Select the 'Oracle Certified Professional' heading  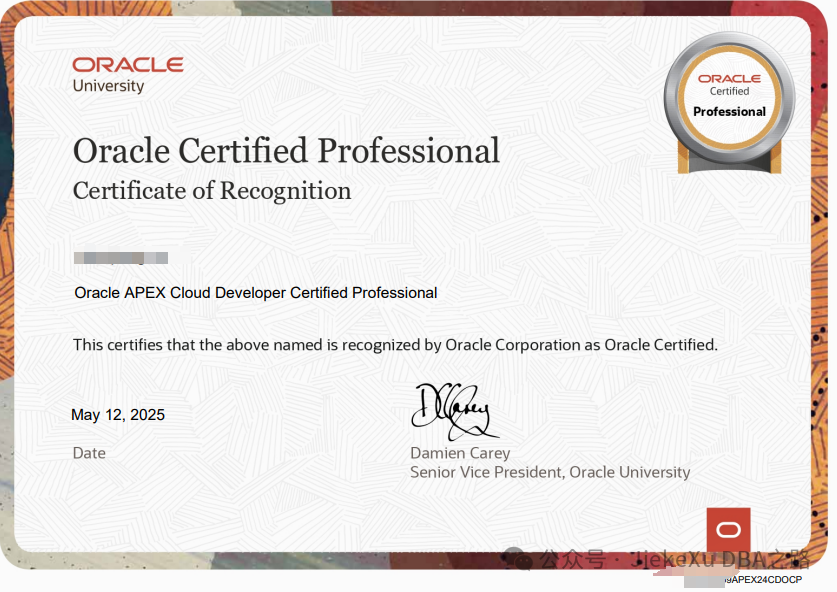click(286, 151)
